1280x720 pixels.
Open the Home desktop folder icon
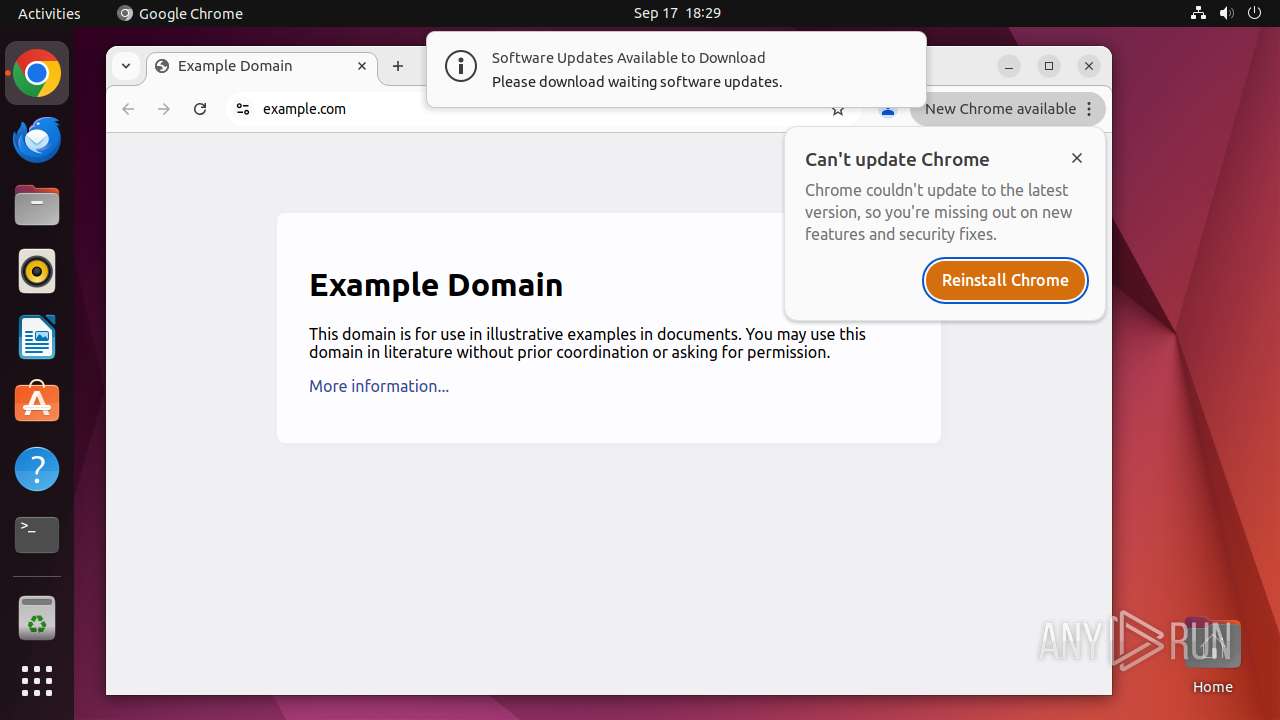(1212, 655)
